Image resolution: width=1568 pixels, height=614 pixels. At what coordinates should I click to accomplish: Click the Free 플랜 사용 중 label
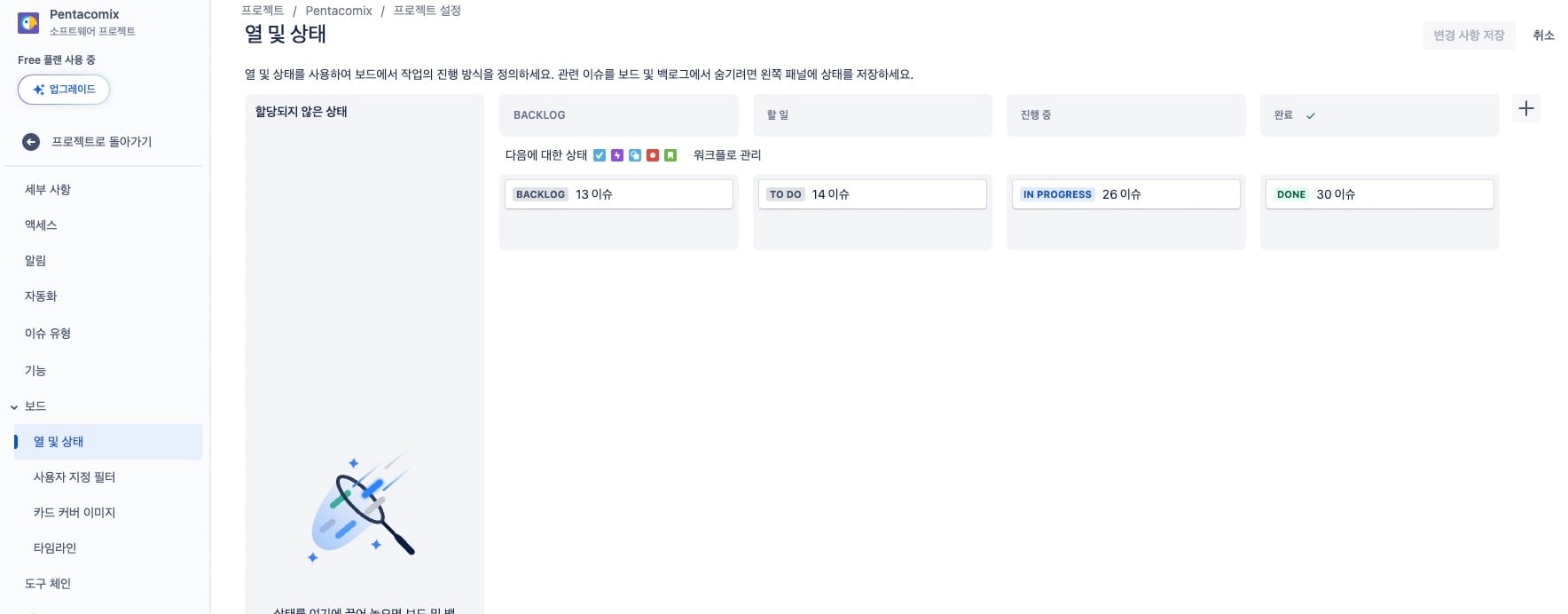click(x=57, y=59)
